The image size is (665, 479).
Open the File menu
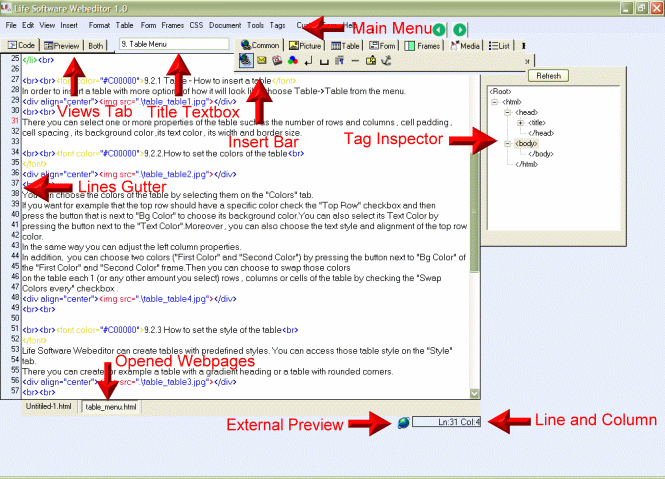coord(11,25)
